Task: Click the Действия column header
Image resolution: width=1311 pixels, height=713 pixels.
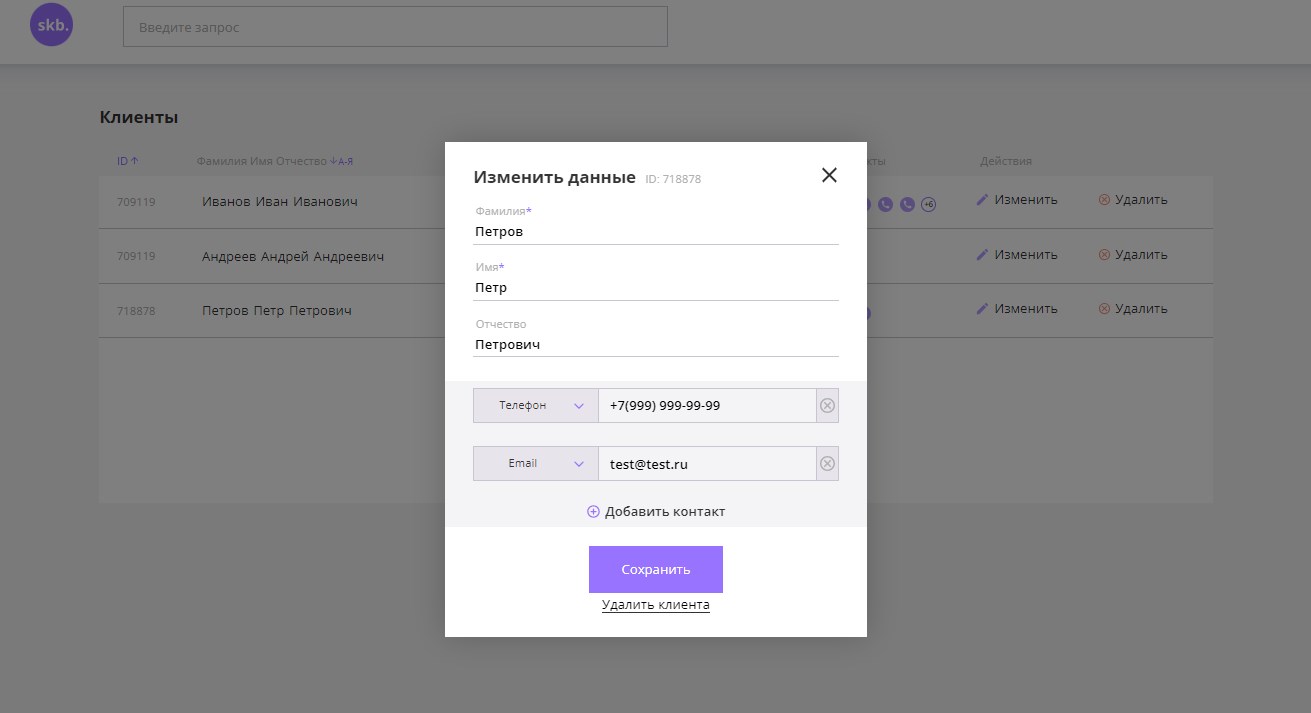Action: pyautogui.click(x=1006, y=161)
